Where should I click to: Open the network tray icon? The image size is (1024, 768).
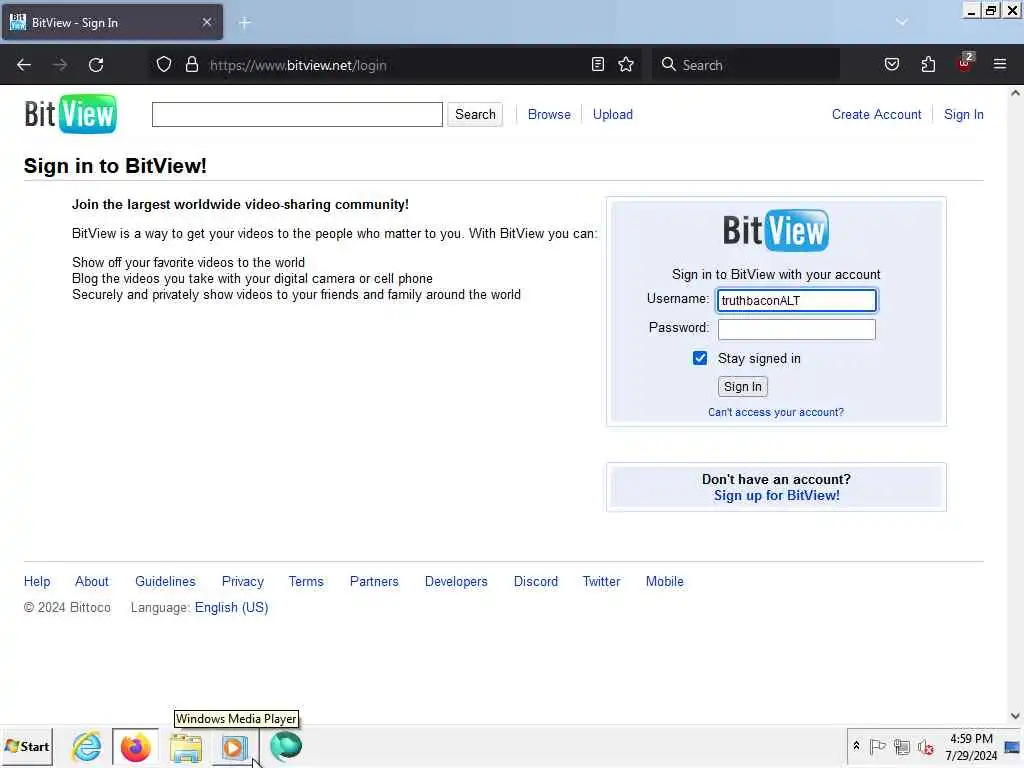pyautogui.click(x=902, y=746)
